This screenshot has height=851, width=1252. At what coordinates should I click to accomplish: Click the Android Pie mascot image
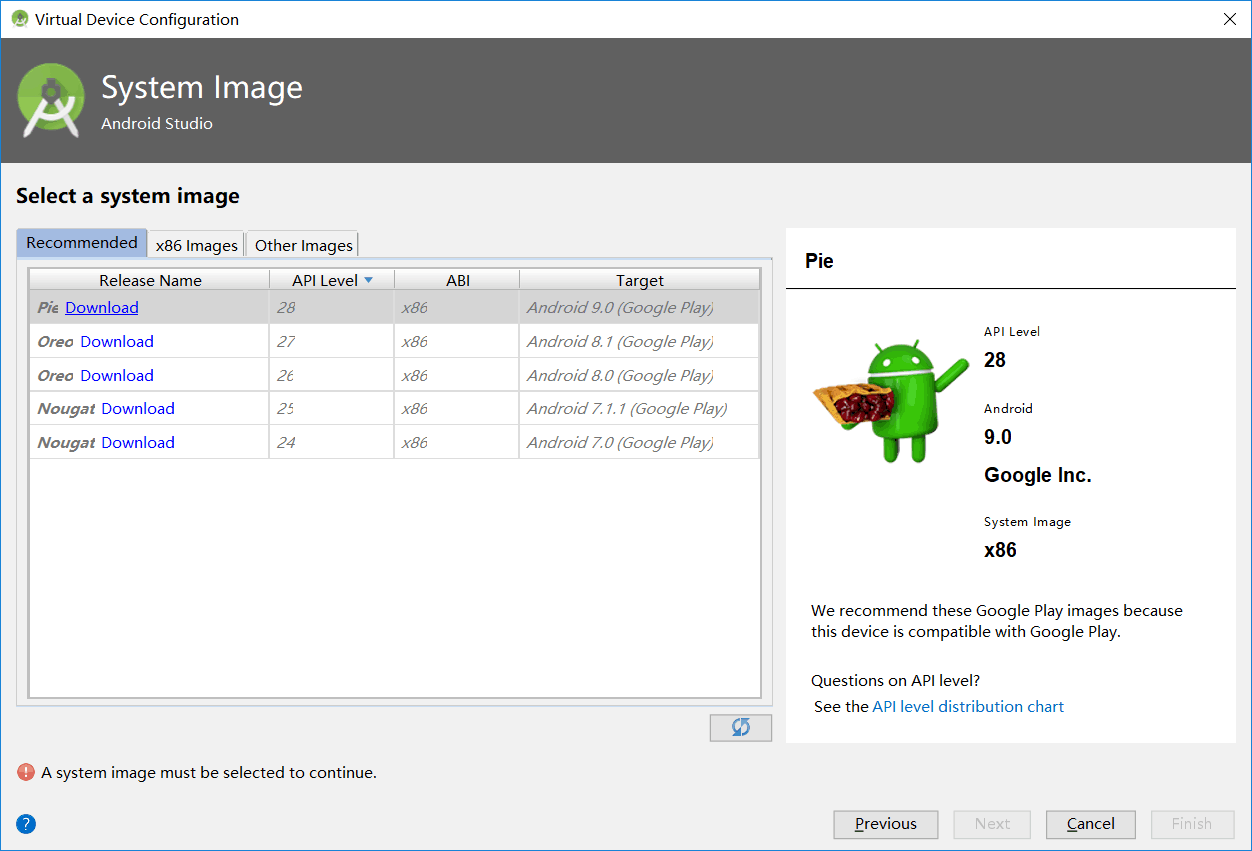click(x=891, y=399)
